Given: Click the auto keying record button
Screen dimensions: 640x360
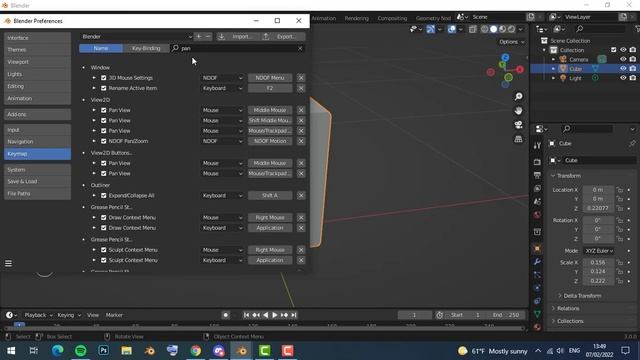Looking at the screenshot, I should pos(225,315).
